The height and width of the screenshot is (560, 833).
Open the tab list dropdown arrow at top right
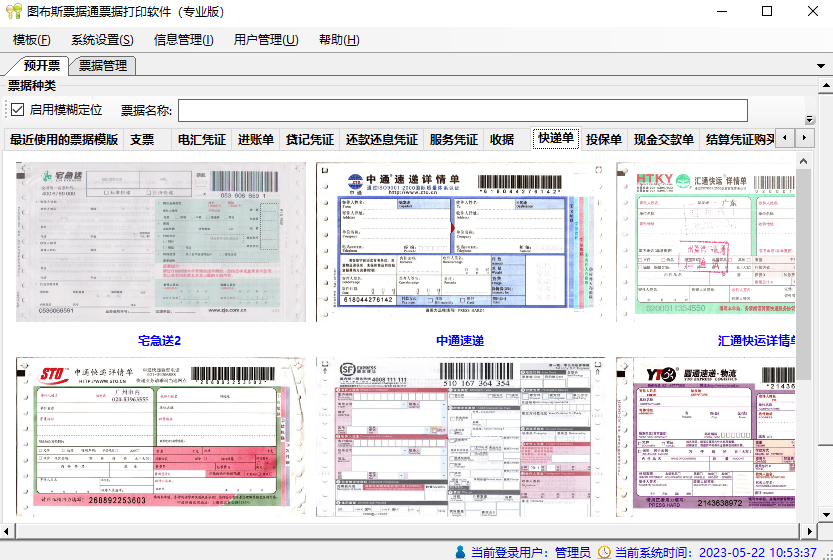[x=820, y=66]
